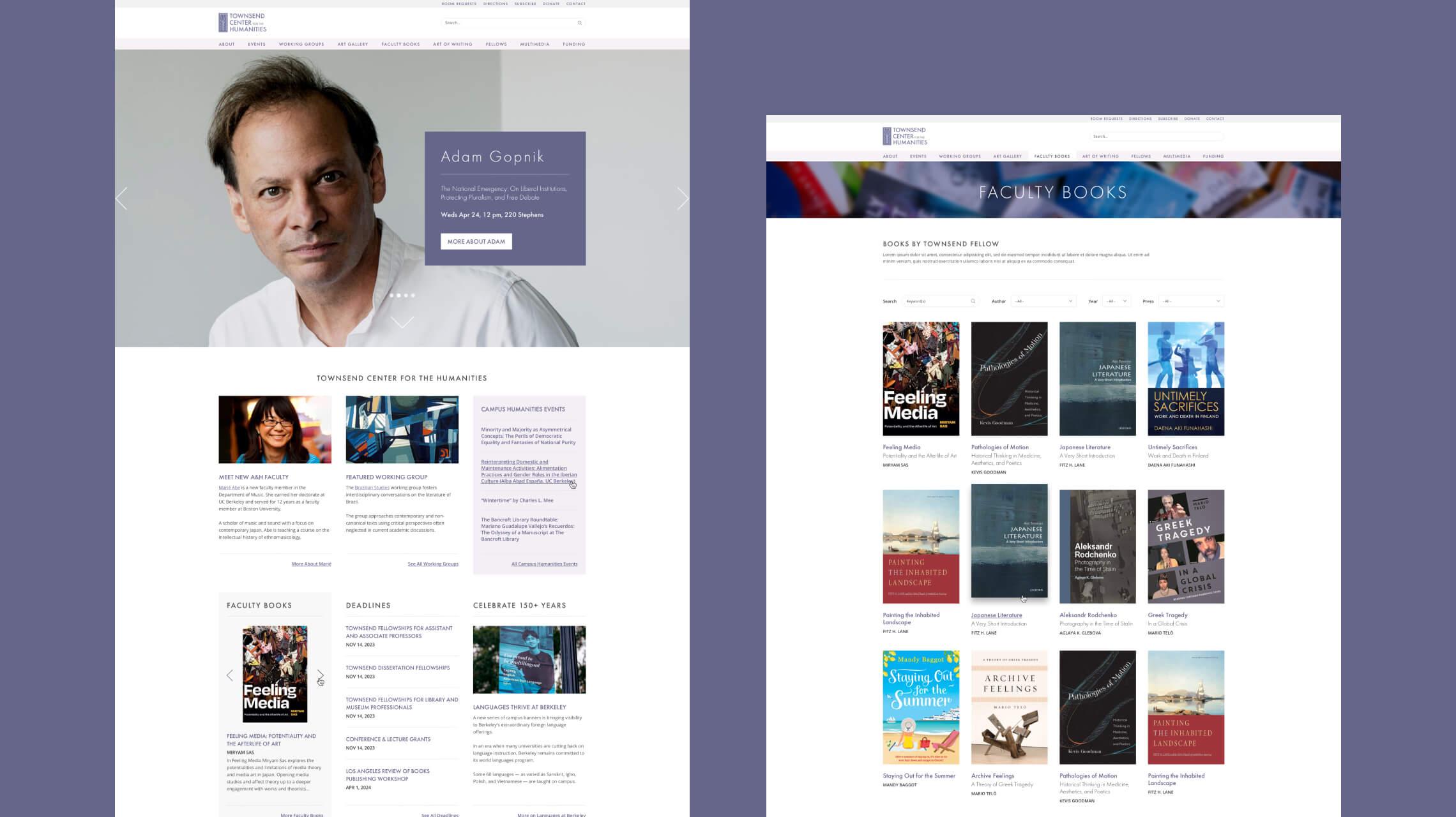
Task: Open Faculty Books menu on homepage
Action: pos(400,44)
